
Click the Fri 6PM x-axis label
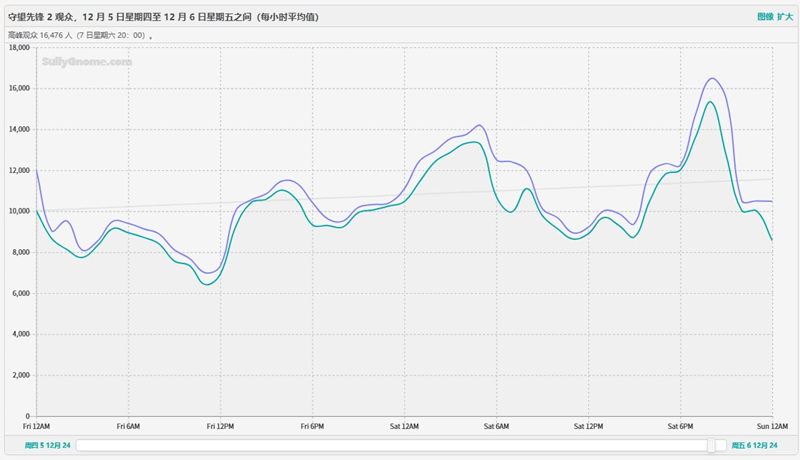click(312, 426)
